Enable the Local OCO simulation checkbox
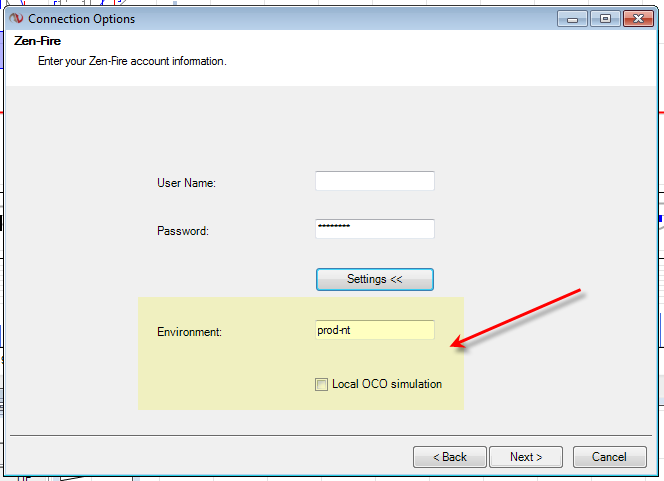Image resolution: width=664 pixels, height=481 pixels. click(x=321, y=384)
